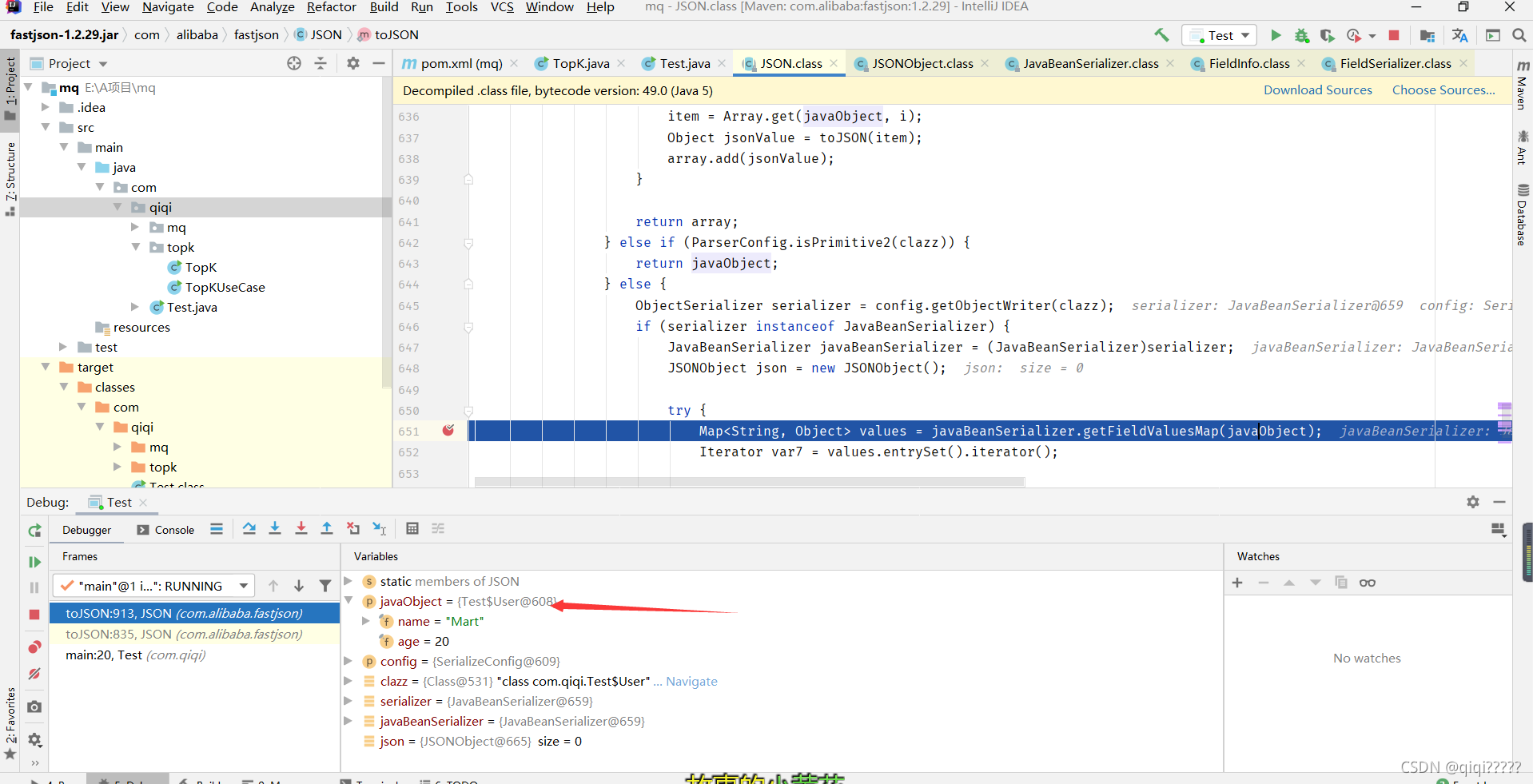Select frame toJSON:835 in Frames
Image resolution: width=1533 pixels, height=784 pixels.
point(195,635)
